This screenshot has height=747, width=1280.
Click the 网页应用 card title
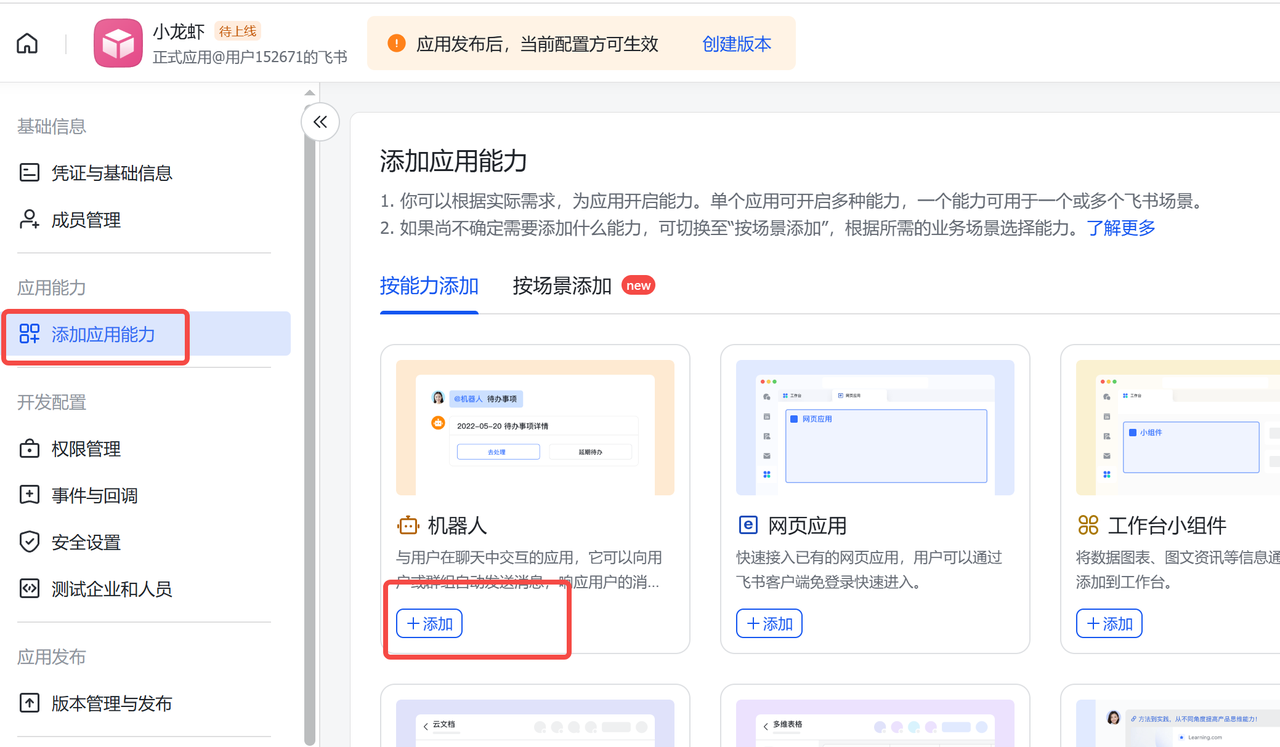[808, 526]
